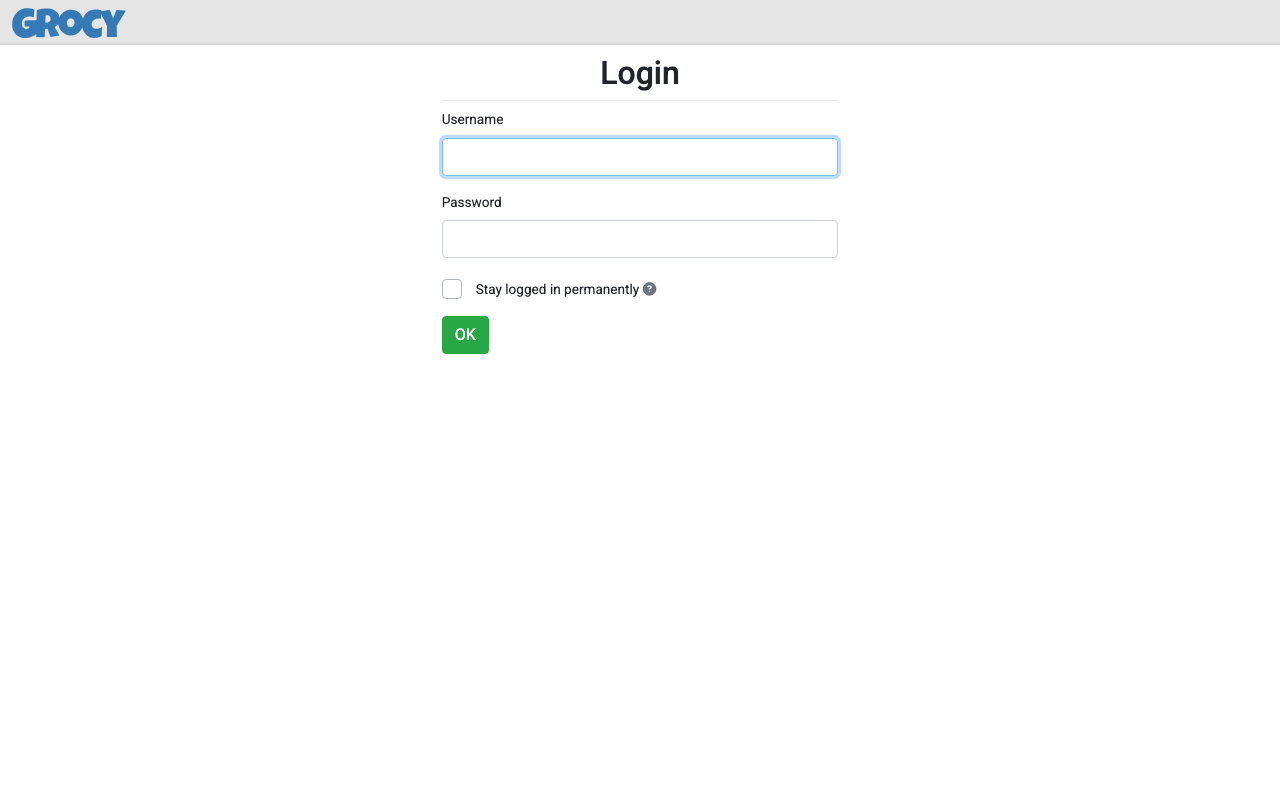This screenshot has height=800, width=1280.
Task: Enable Stay logged in permanently checkbox
Action: [x=452, y=289]
